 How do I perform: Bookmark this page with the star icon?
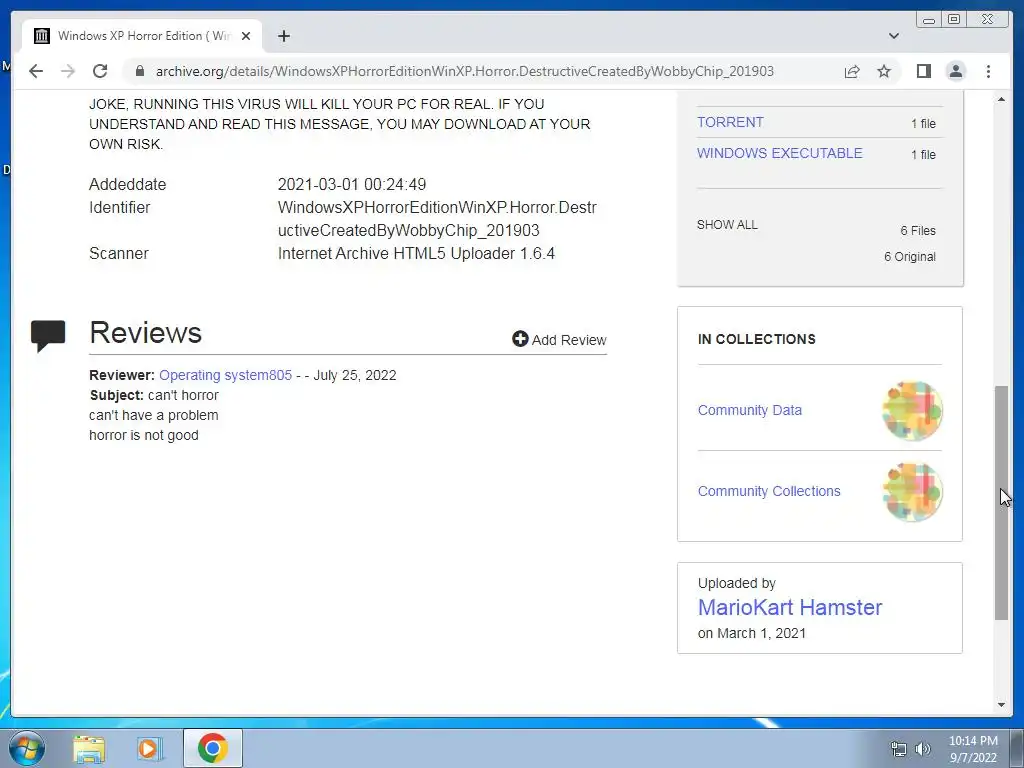(884, 71)
